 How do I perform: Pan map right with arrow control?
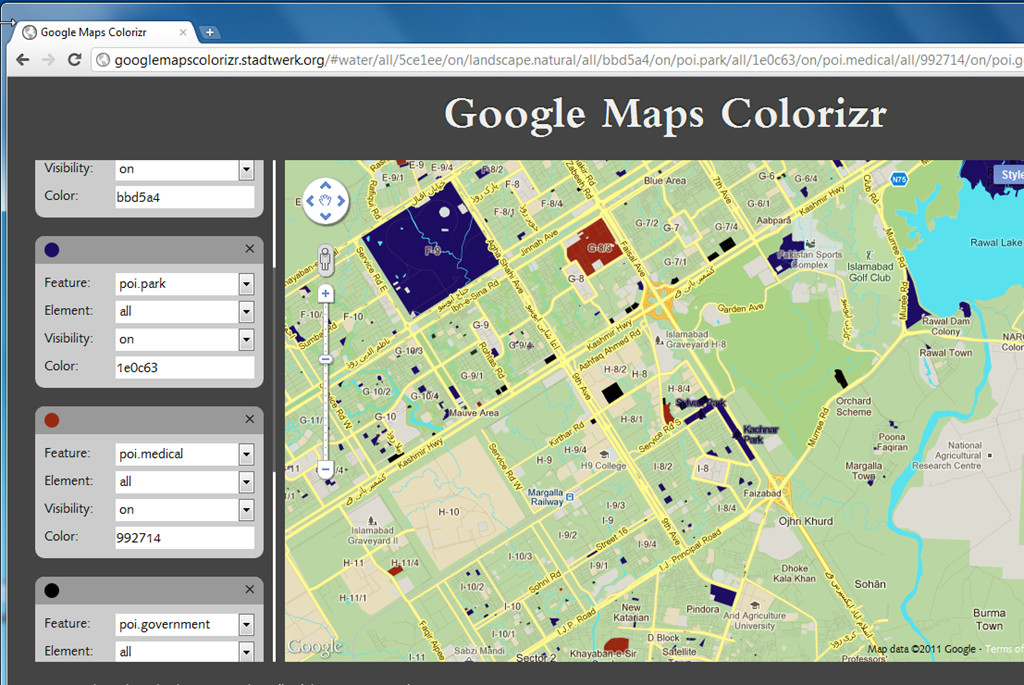click(x=340, y=201)
